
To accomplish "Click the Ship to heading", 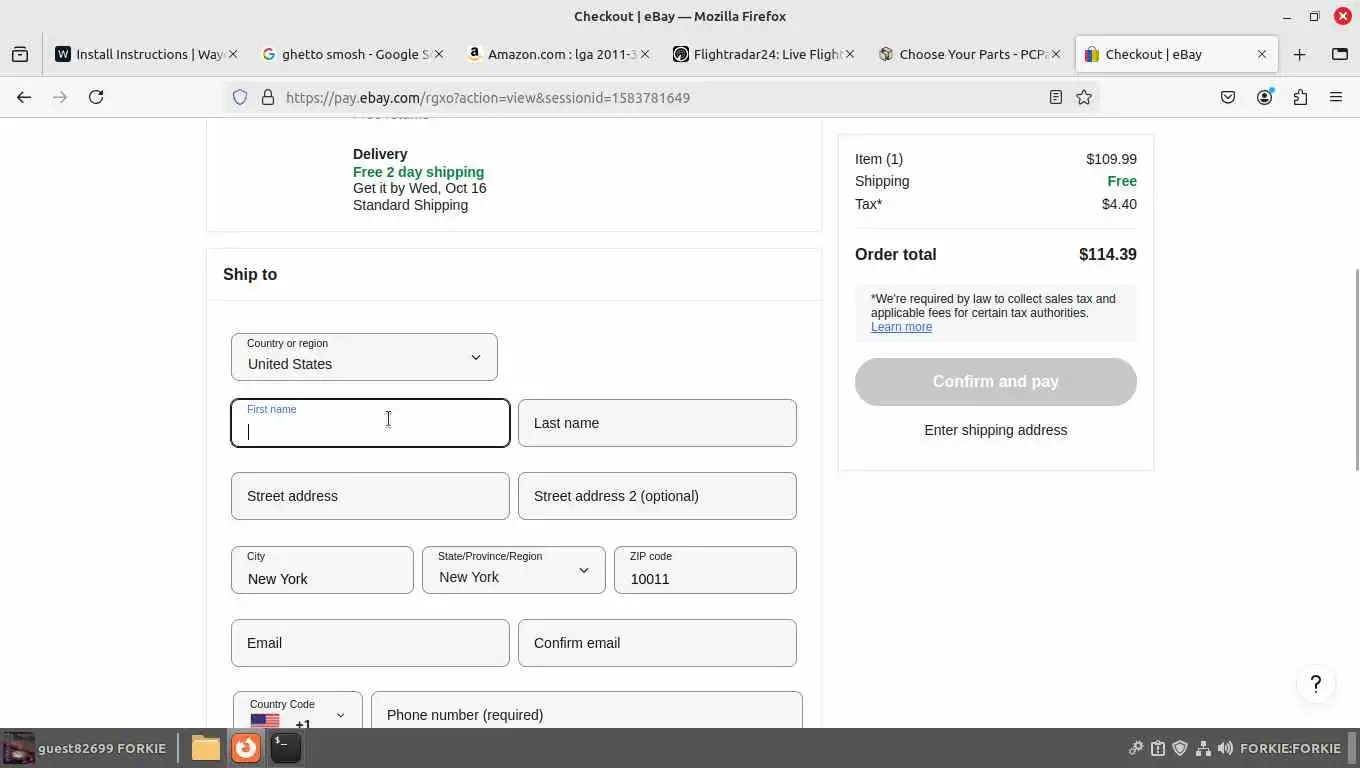I will [x=250, y=274].
